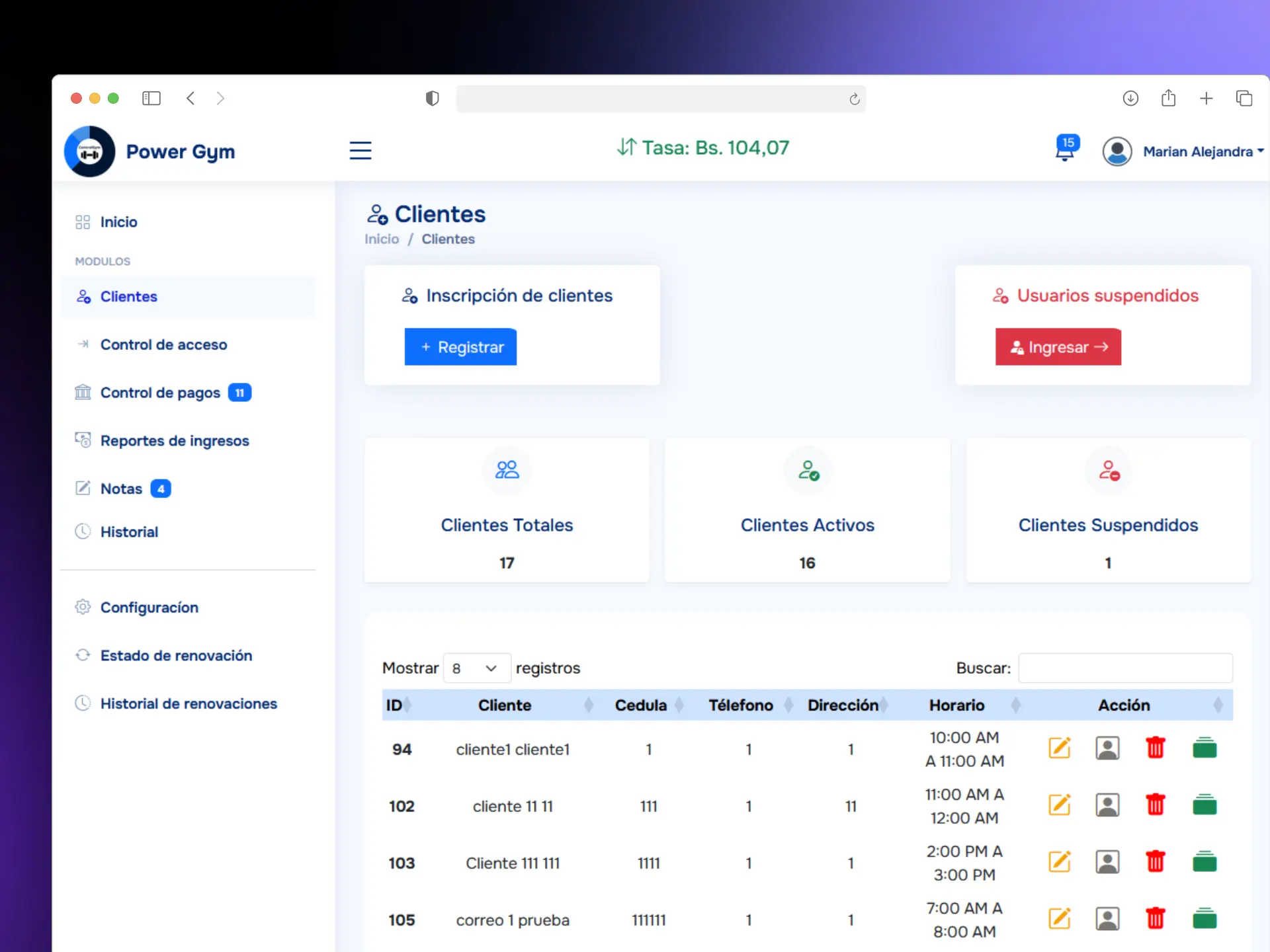
Task: Open the Mostrar registros dropdown
Action: tap(476, 668)
